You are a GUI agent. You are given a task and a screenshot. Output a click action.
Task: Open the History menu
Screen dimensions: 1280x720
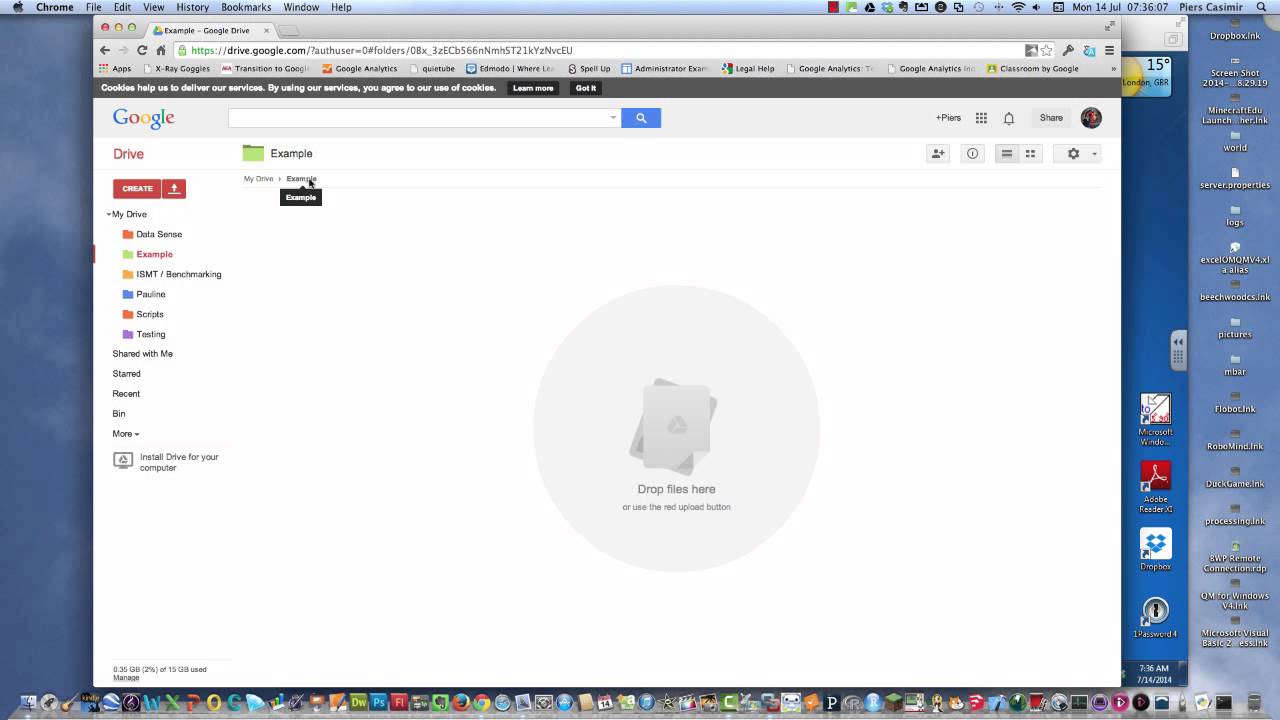click(x=192, y=7)
